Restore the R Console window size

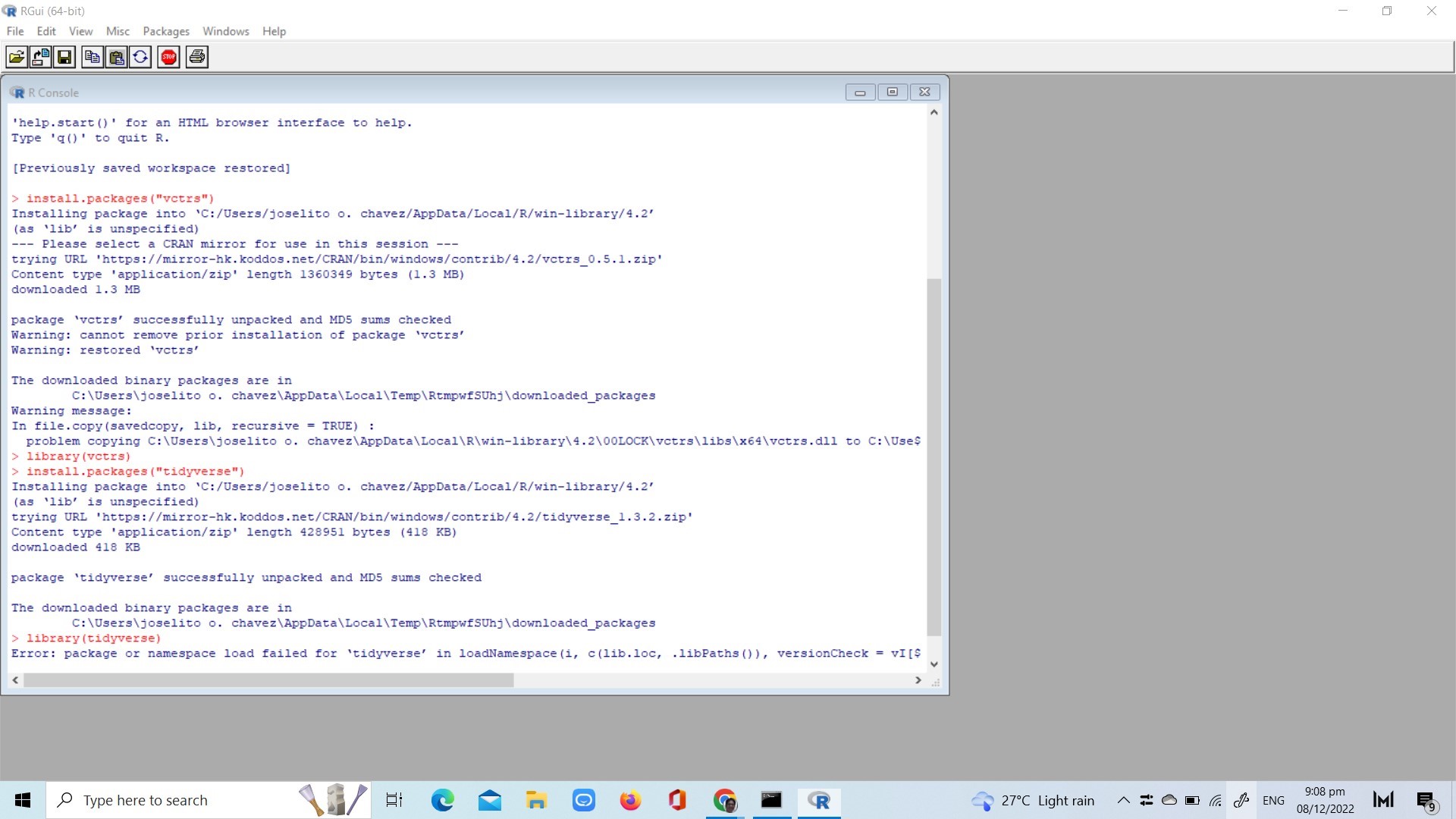(892, 92)
